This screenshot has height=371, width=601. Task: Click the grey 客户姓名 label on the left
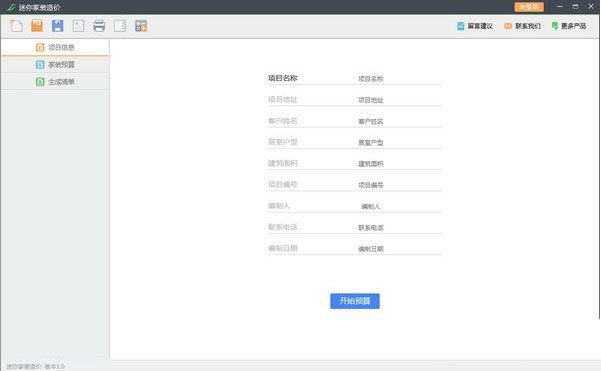click(282, 121)
